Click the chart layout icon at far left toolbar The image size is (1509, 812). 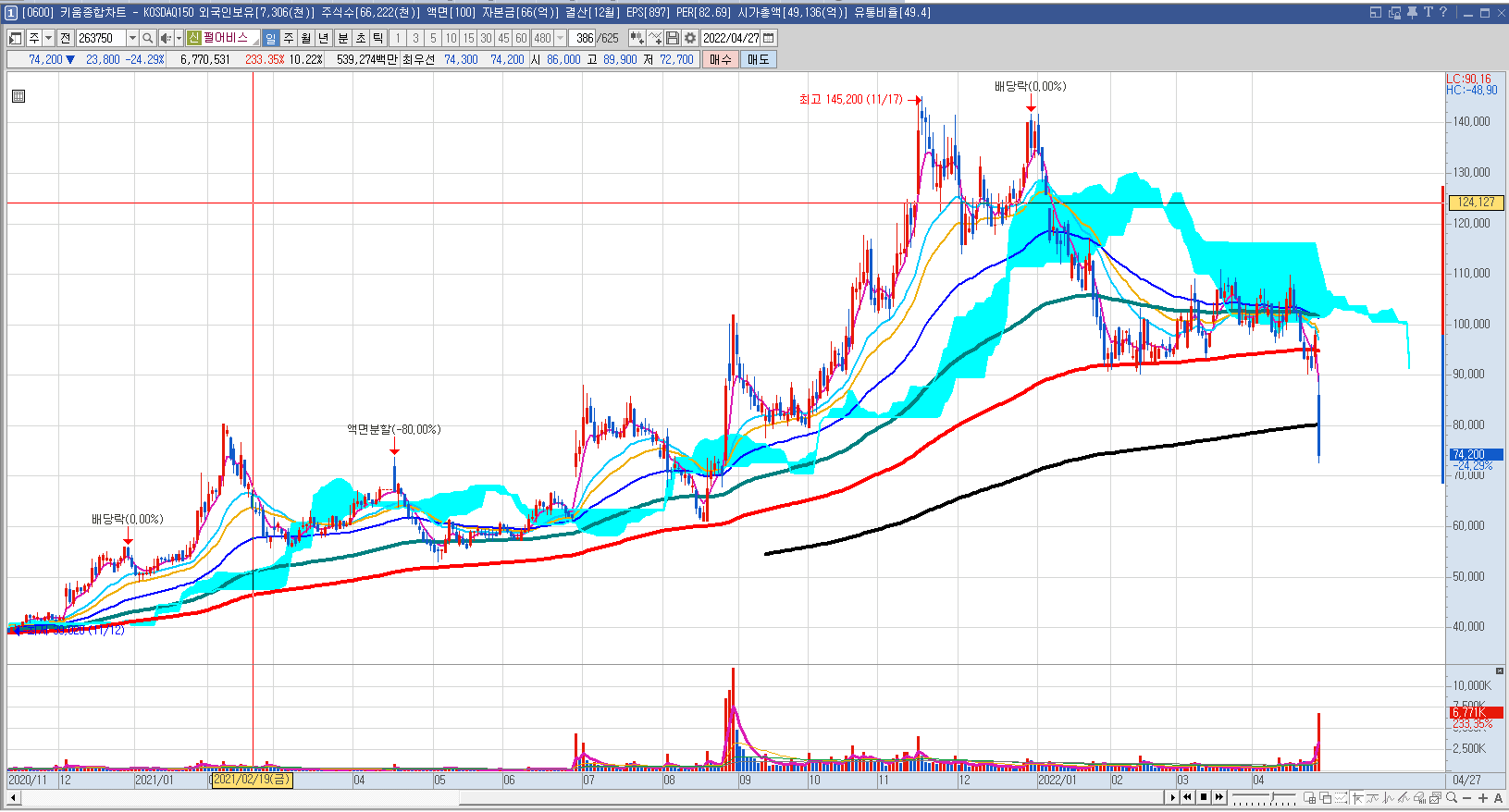click(x=15, y=38)
